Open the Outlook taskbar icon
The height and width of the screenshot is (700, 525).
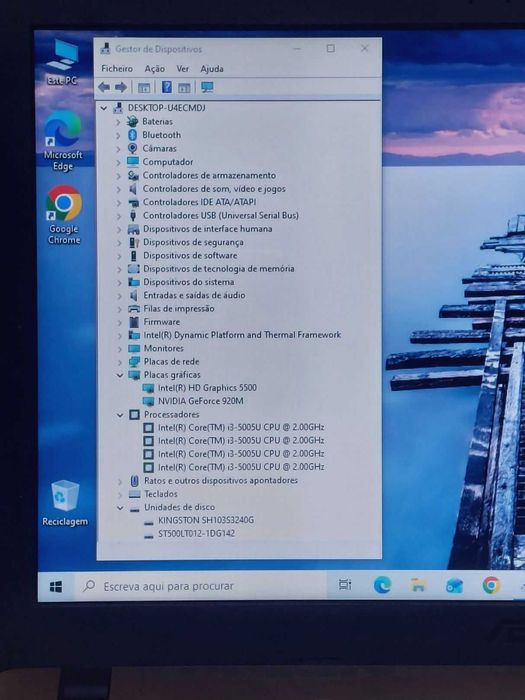[454, 585]
